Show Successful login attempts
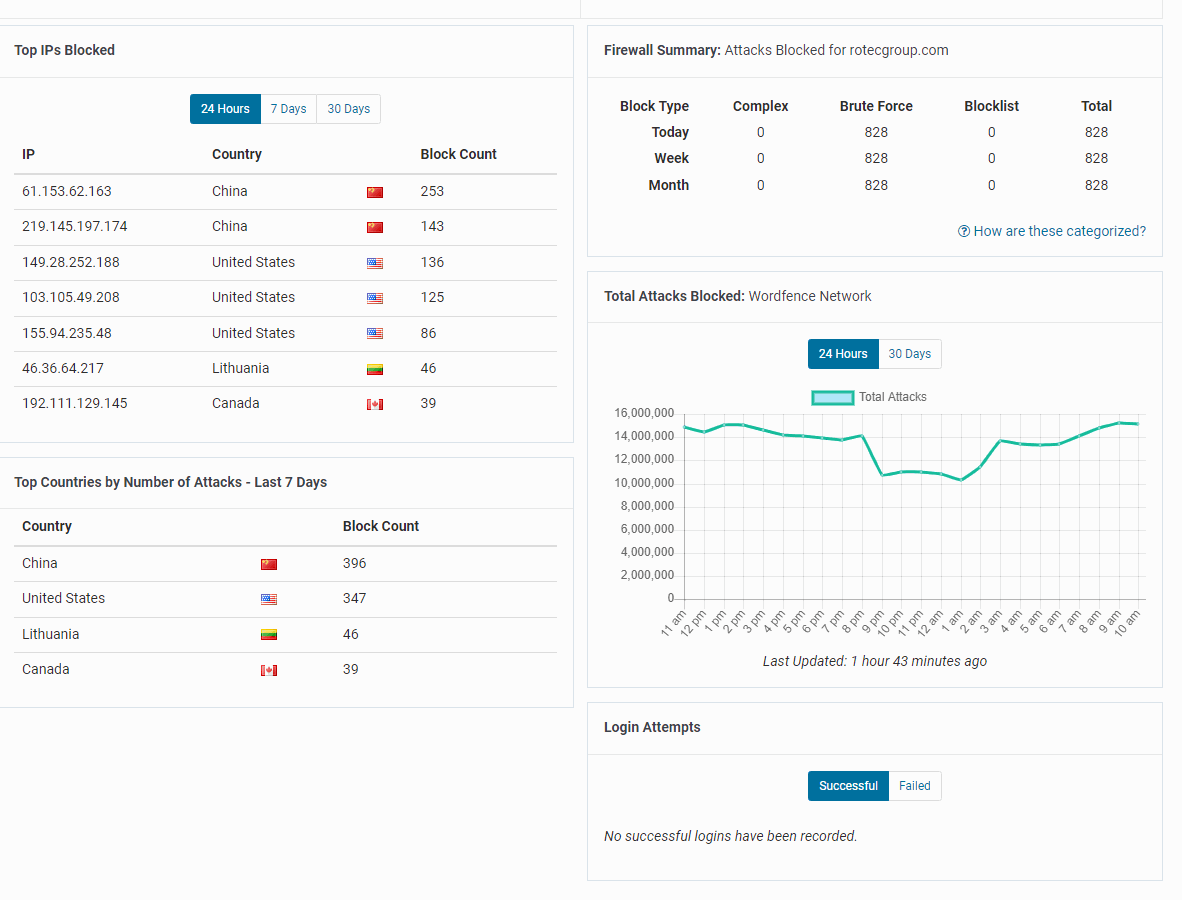This screenshot has height=900, width=1182. pos(848,785)
